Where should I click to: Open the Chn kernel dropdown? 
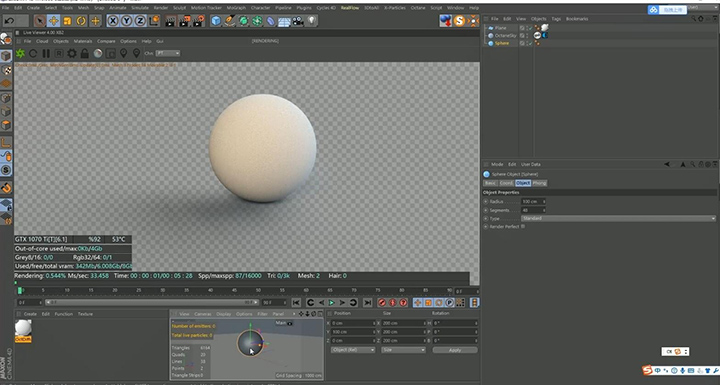[168, 53]
